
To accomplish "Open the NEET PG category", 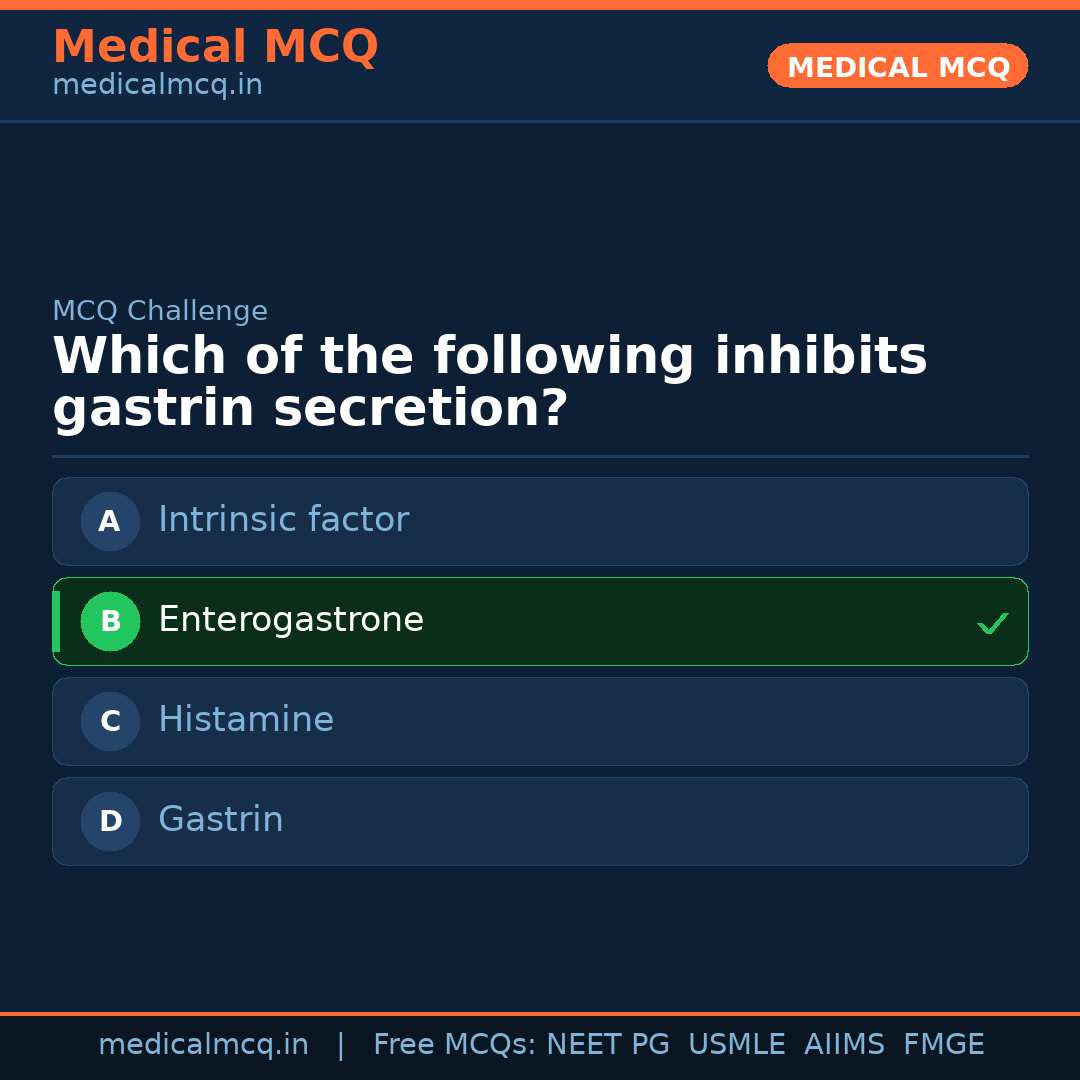I will coord(607,1044).
